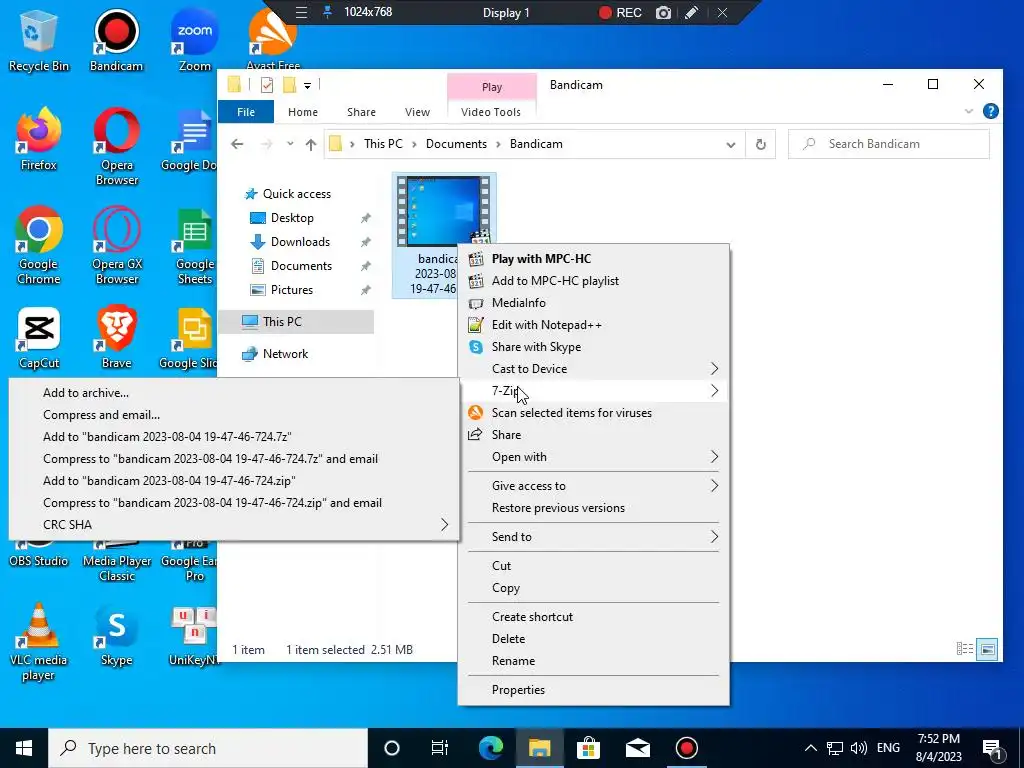Show hidden system tray icons
1024x768 pixels.
click(x=810, y=748)
